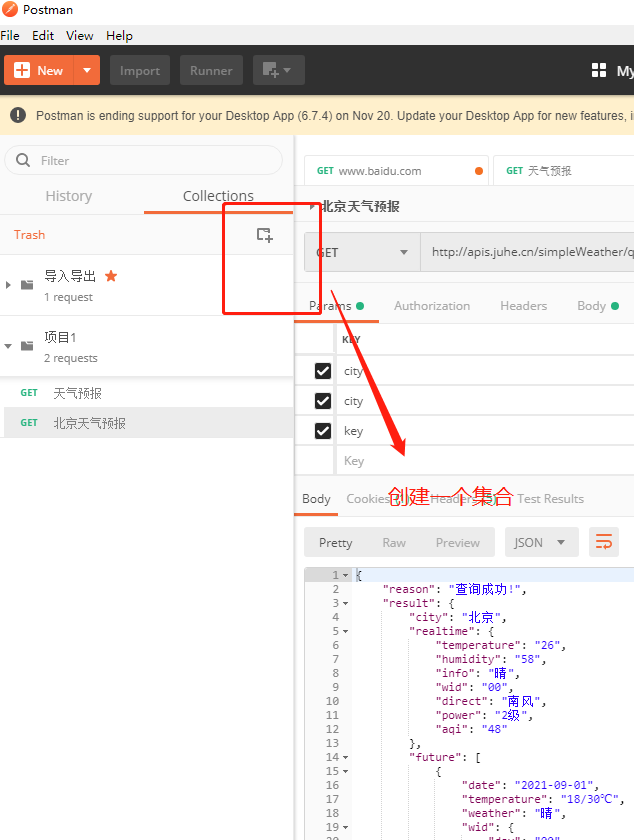Switch to the 天气预报 request tab
The width and height of the screenshot is (634, 840).
coord(563,171)
